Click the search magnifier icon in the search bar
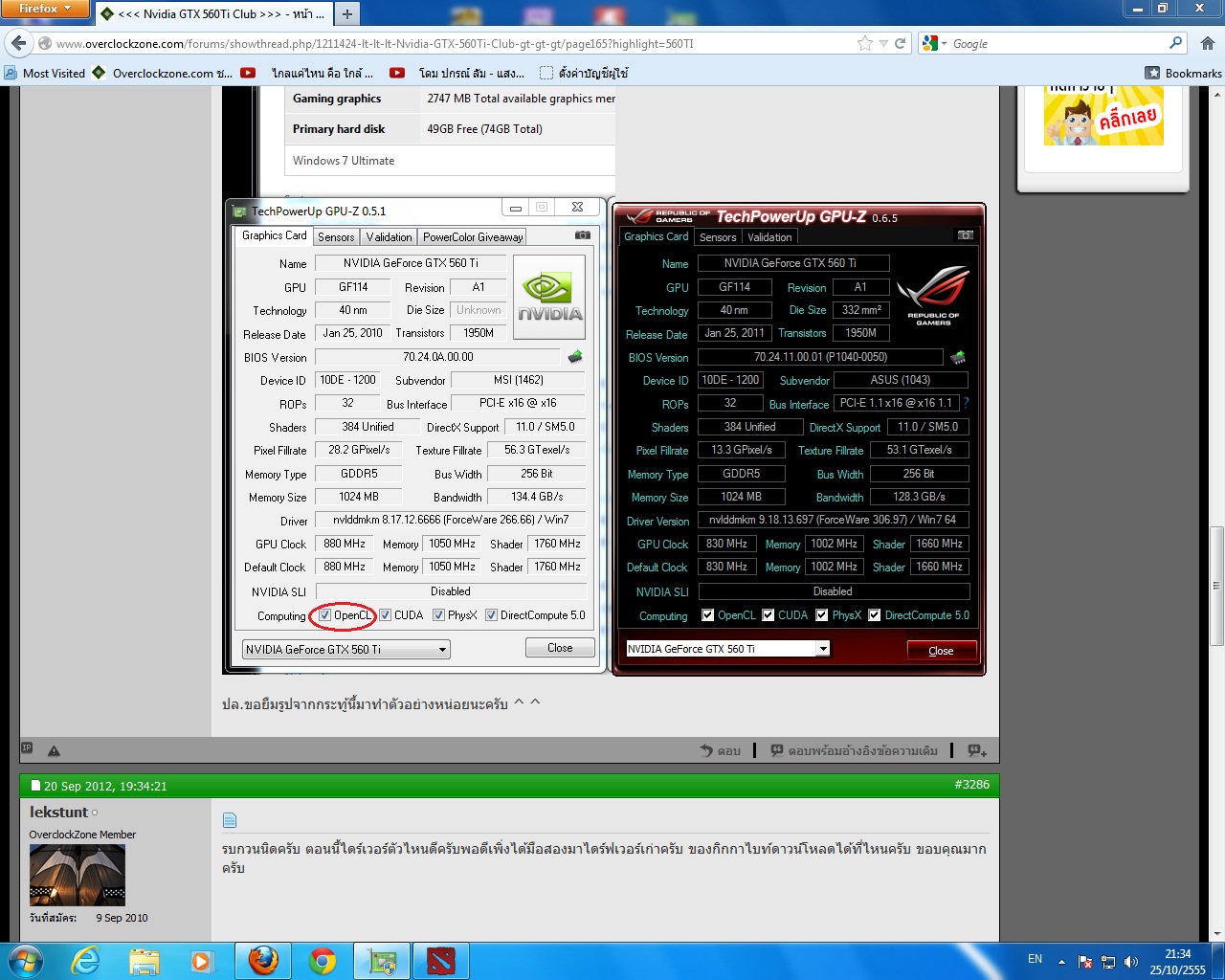Viewport: 1225px width, 980px height. tap(1176, 43)
